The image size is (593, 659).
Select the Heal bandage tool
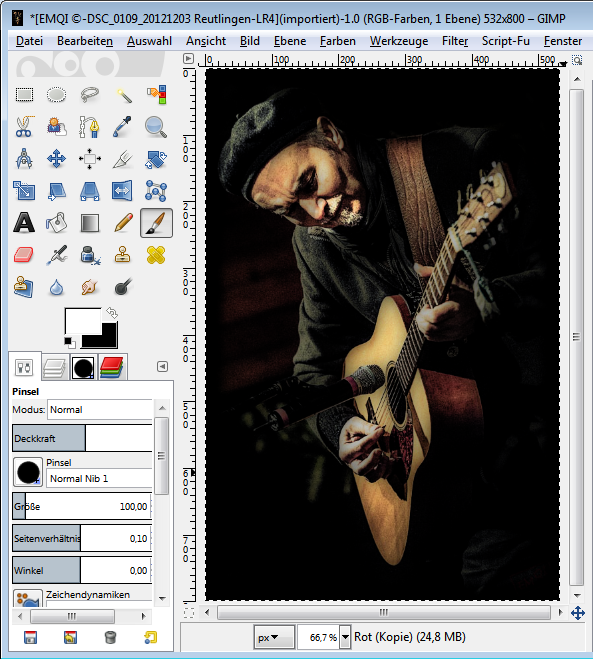156,255
